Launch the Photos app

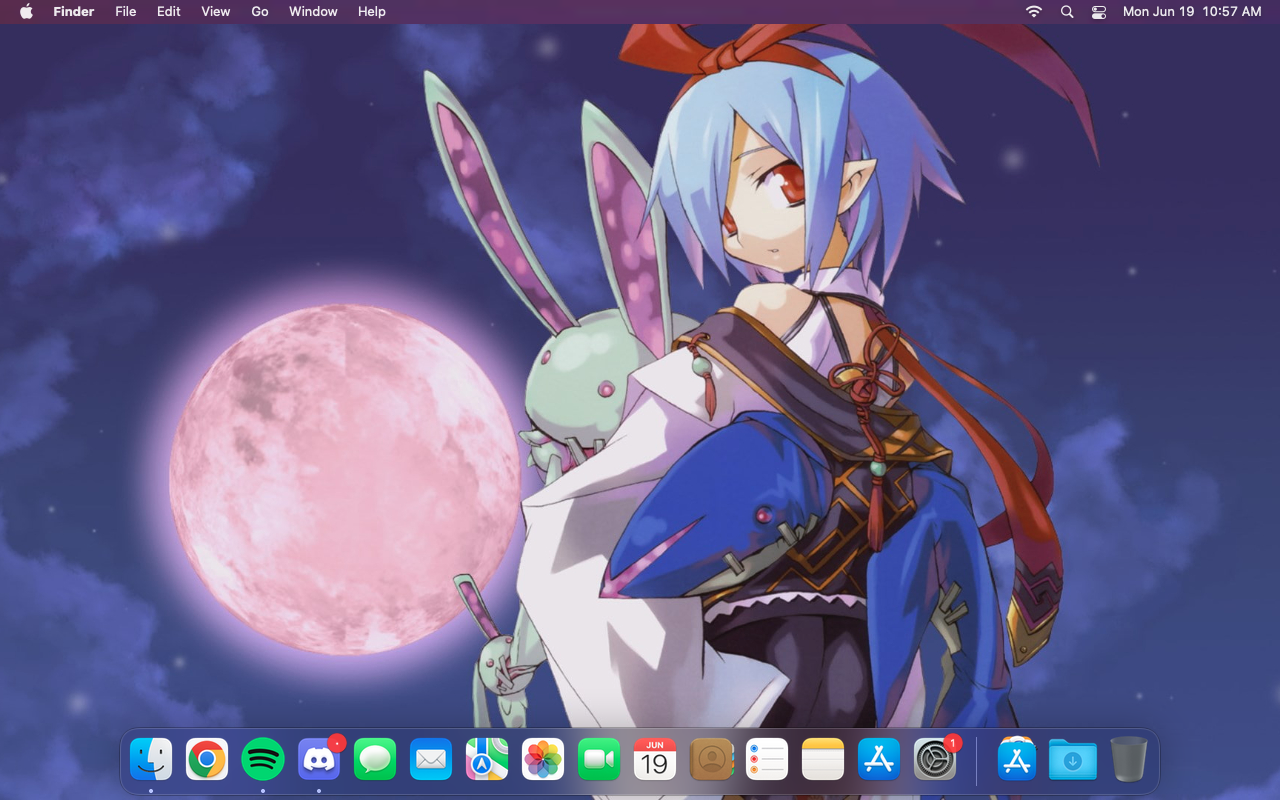[x=543, y=760]
